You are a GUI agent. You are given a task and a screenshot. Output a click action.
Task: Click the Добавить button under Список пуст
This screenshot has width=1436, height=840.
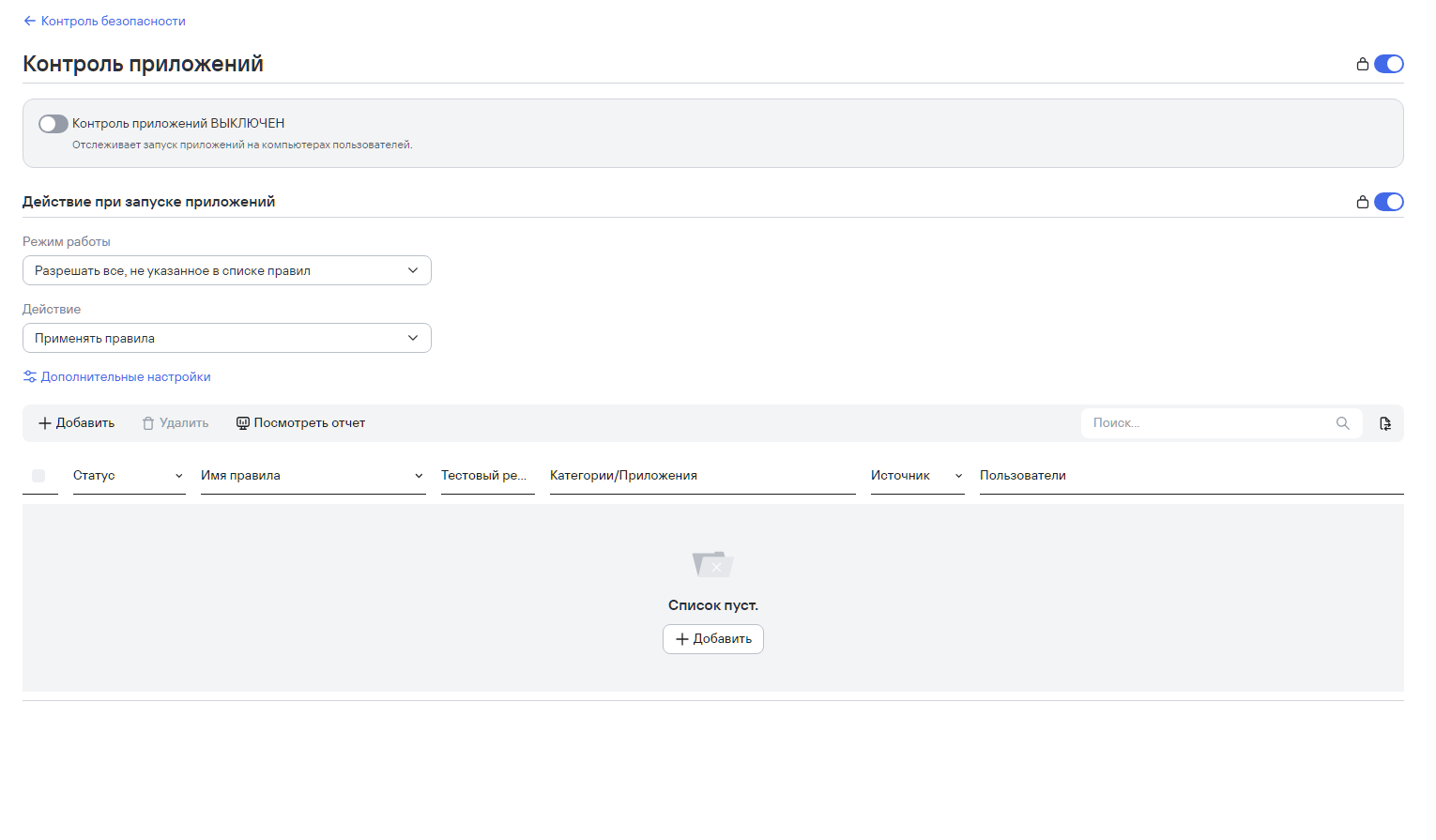pos(713,639)
